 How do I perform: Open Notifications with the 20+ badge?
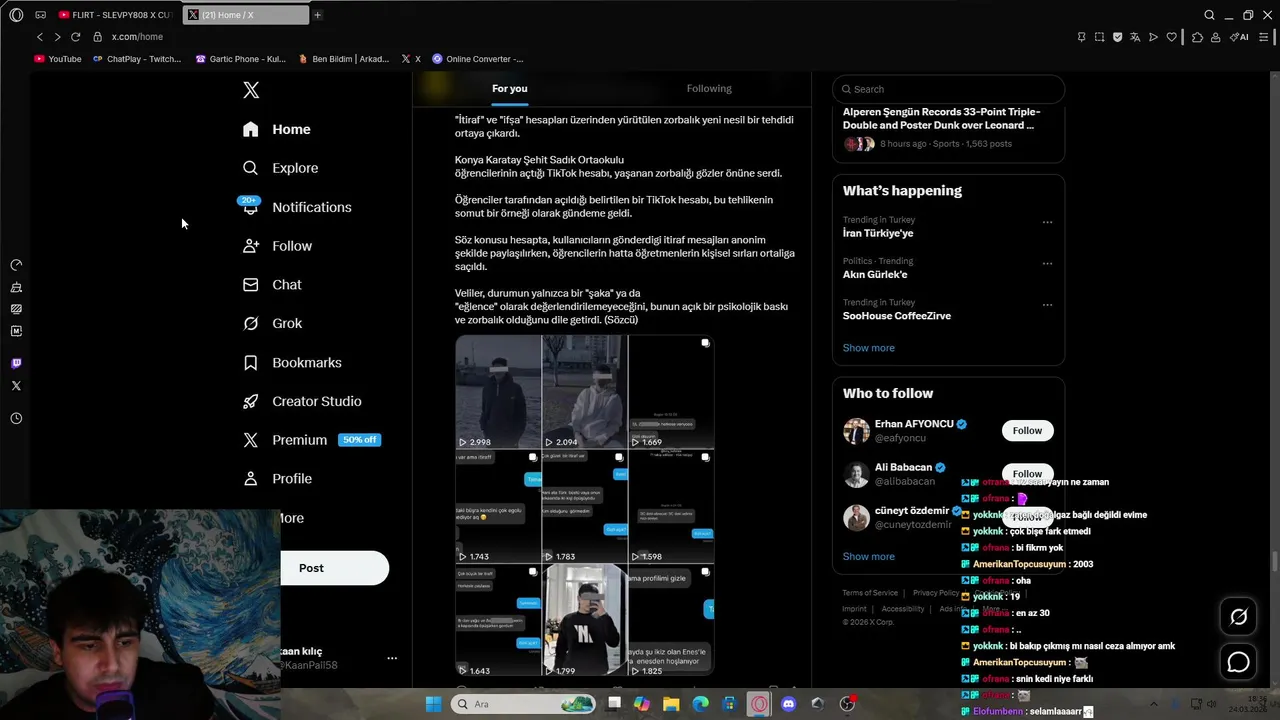click(x=296, y=207)
